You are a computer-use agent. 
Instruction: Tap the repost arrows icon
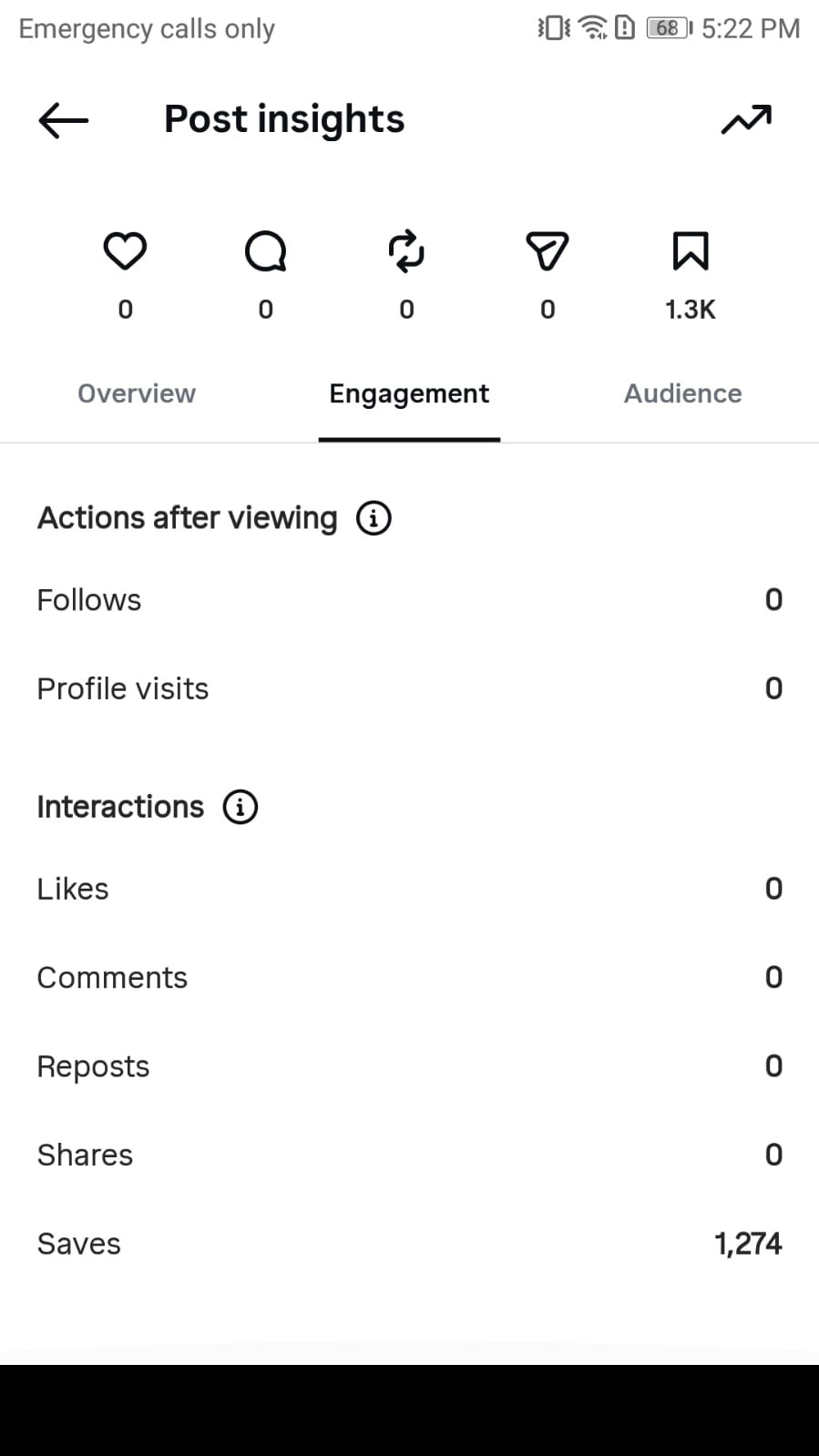point(406,251)
